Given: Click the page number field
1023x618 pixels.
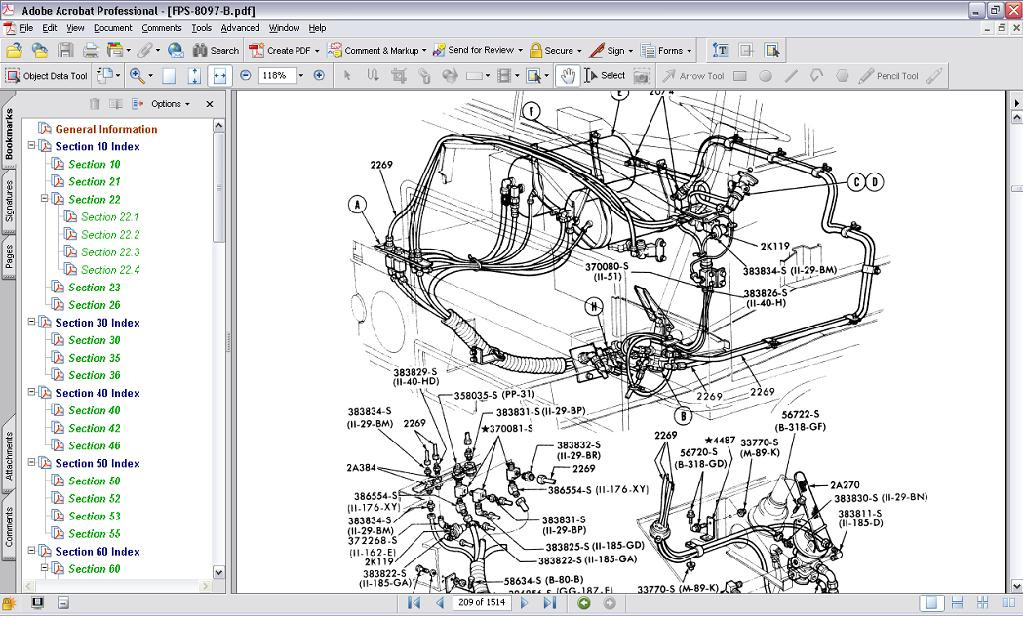Looking at the screenshot, I should 483,603.
